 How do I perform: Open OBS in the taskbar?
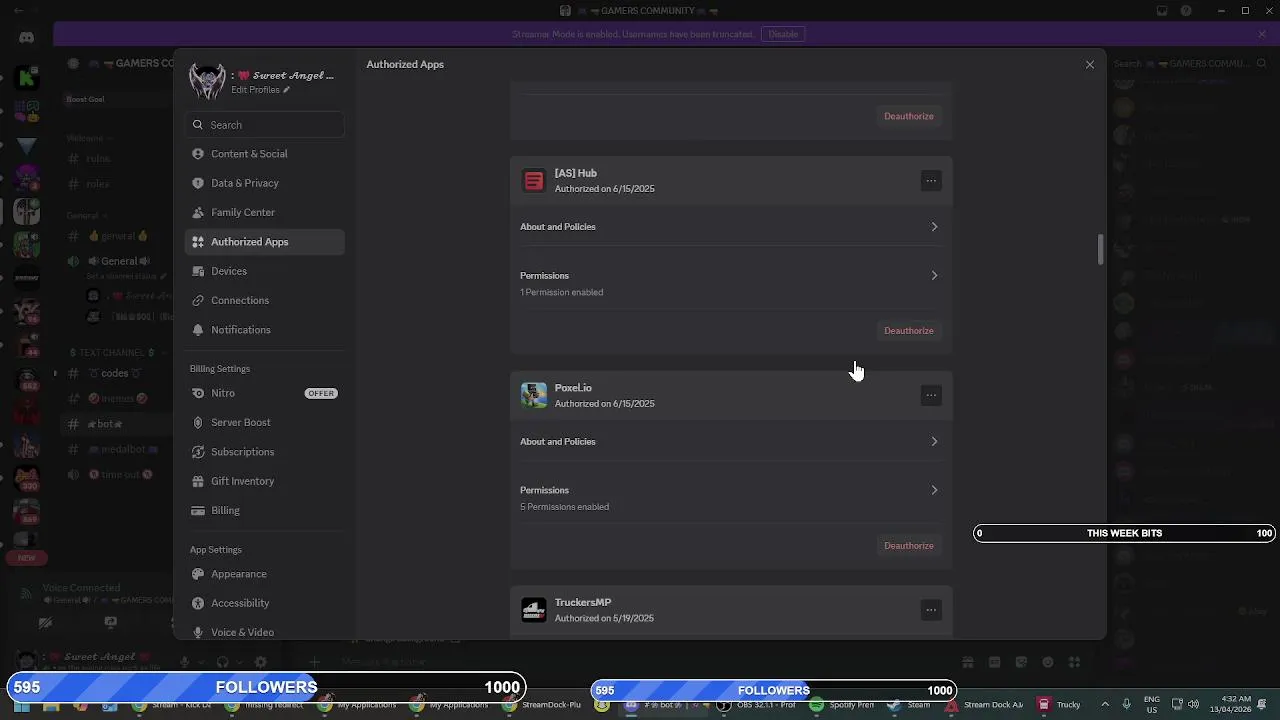(x=758, y=705)
